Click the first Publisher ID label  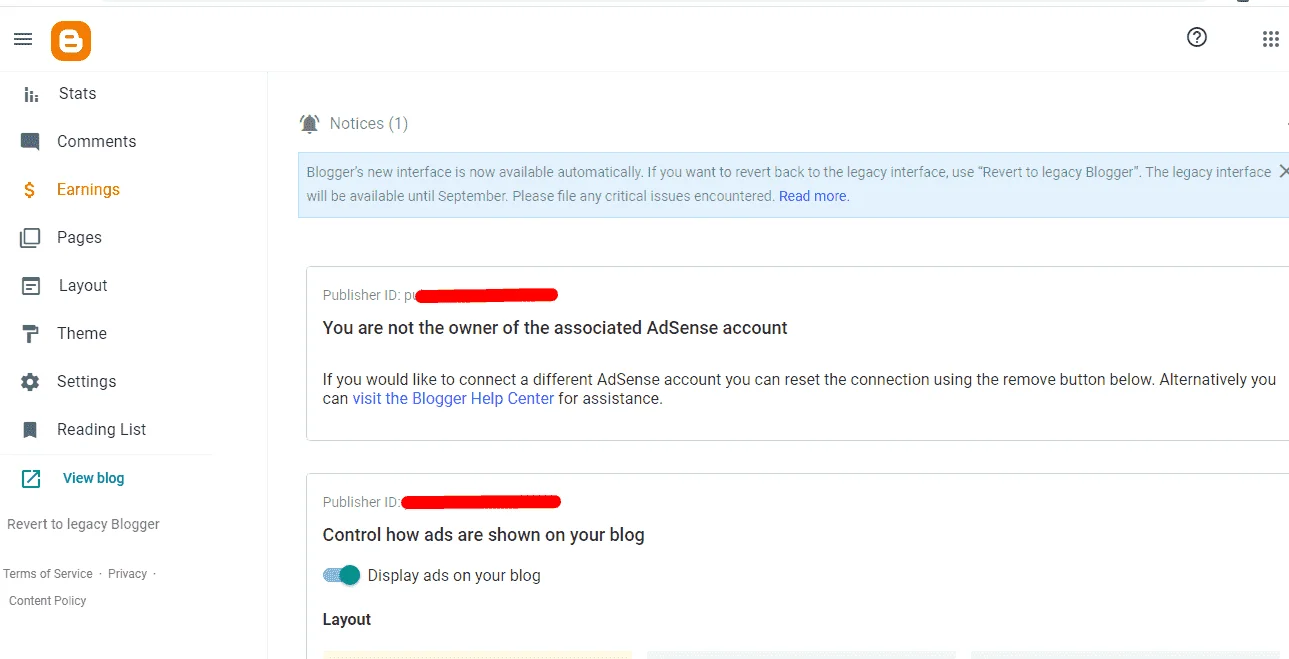point(362,296)
